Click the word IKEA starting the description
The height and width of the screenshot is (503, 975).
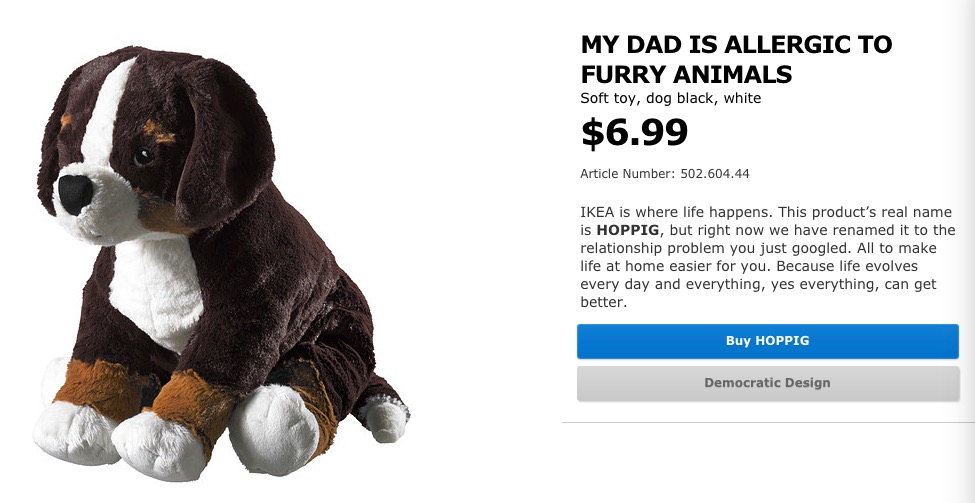coord(597,212)
